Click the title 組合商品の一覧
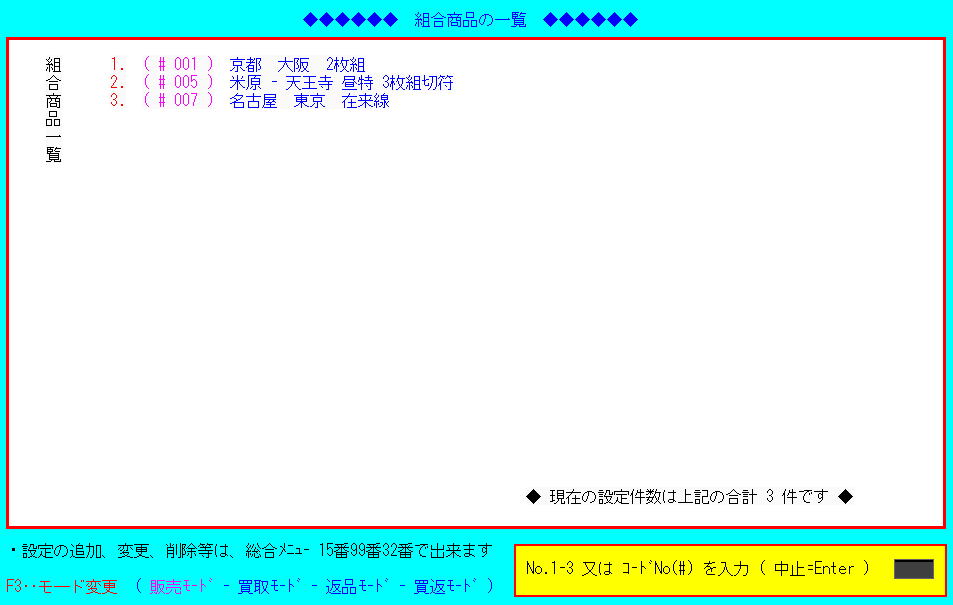The width and height of the screenshot is (953, 605). click(x=470, y=20)
